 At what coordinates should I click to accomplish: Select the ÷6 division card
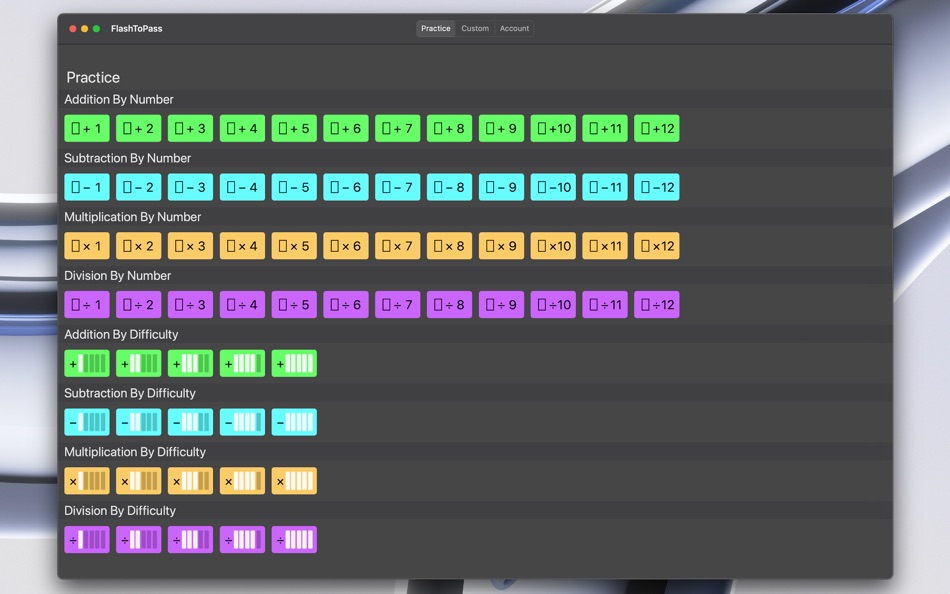[x=346, y=305]
